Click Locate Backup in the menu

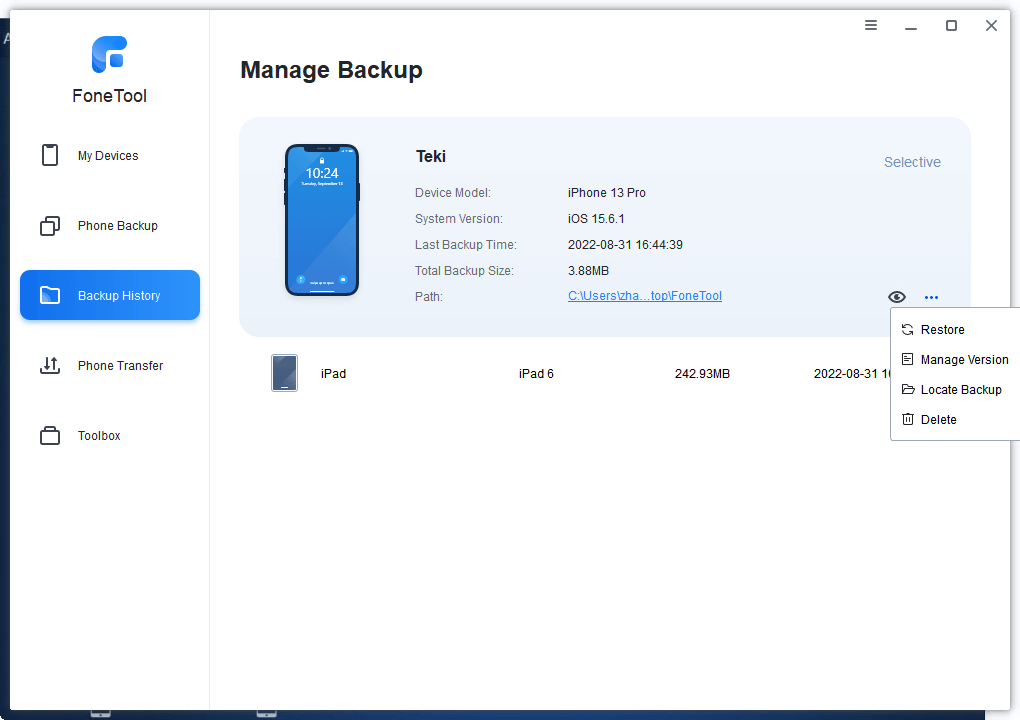coord(960,390)
